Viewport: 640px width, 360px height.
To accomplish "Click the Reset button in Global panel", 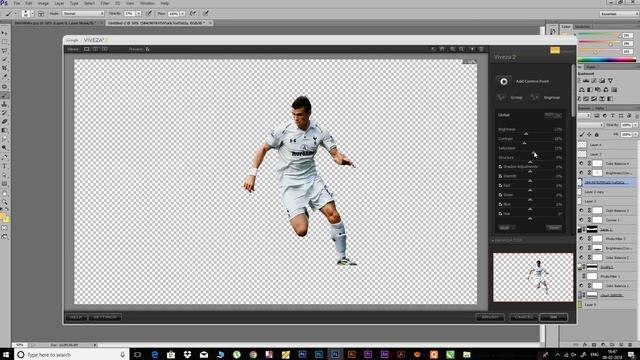I will click(x=554, y=228).
